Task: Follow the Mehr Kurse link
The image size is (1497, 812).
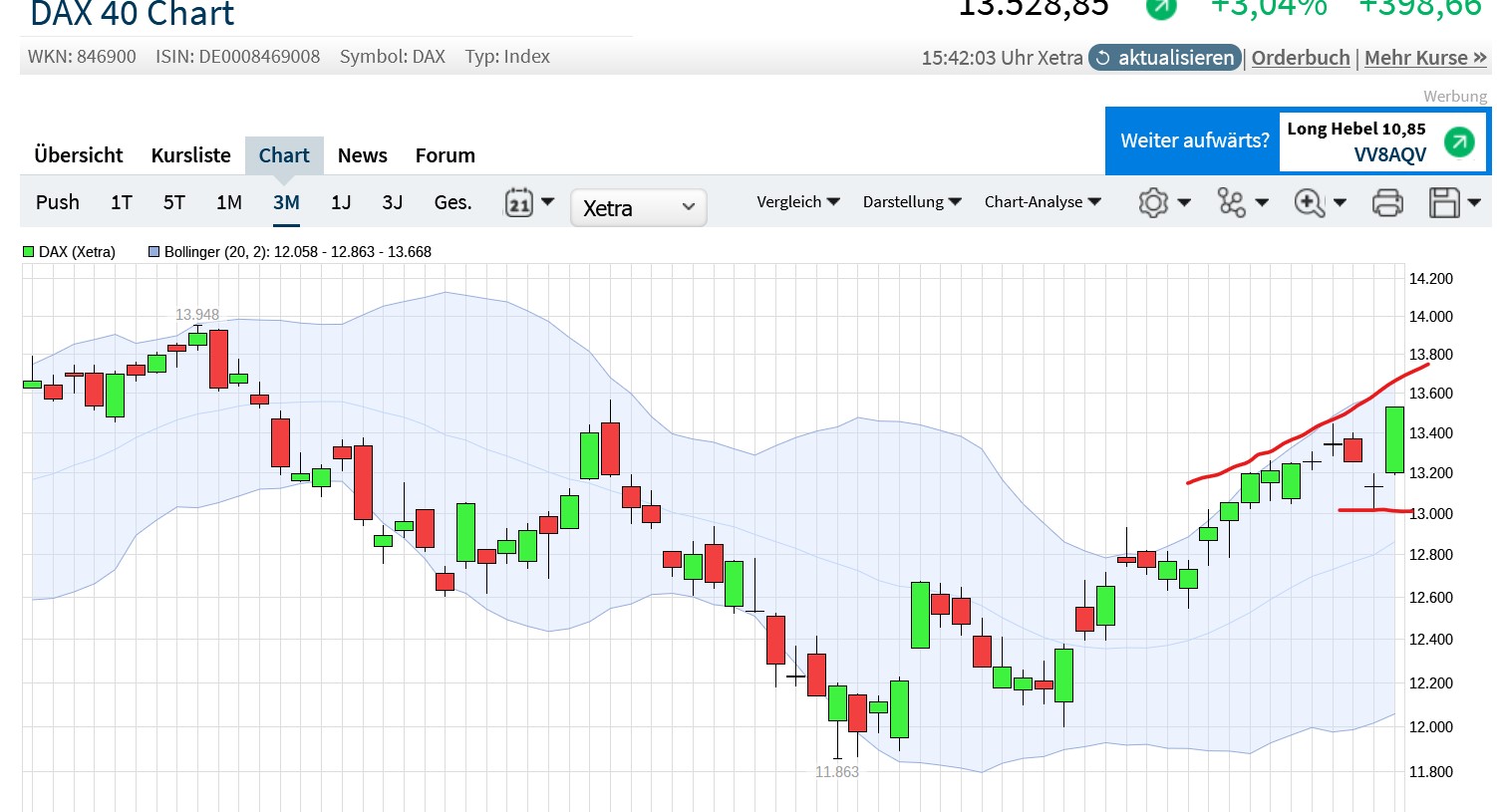Action: click(1425, 58)
